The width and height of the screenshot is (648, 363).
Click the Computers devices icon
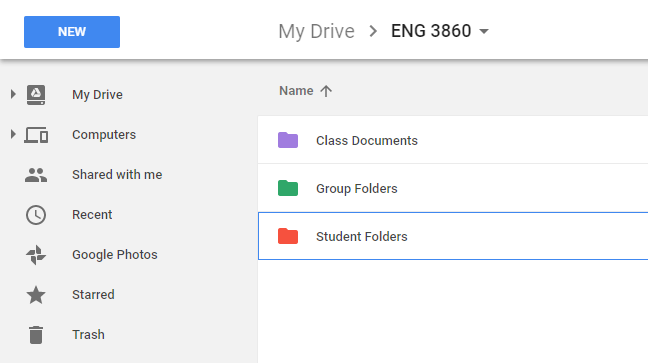tap(36, 135)
